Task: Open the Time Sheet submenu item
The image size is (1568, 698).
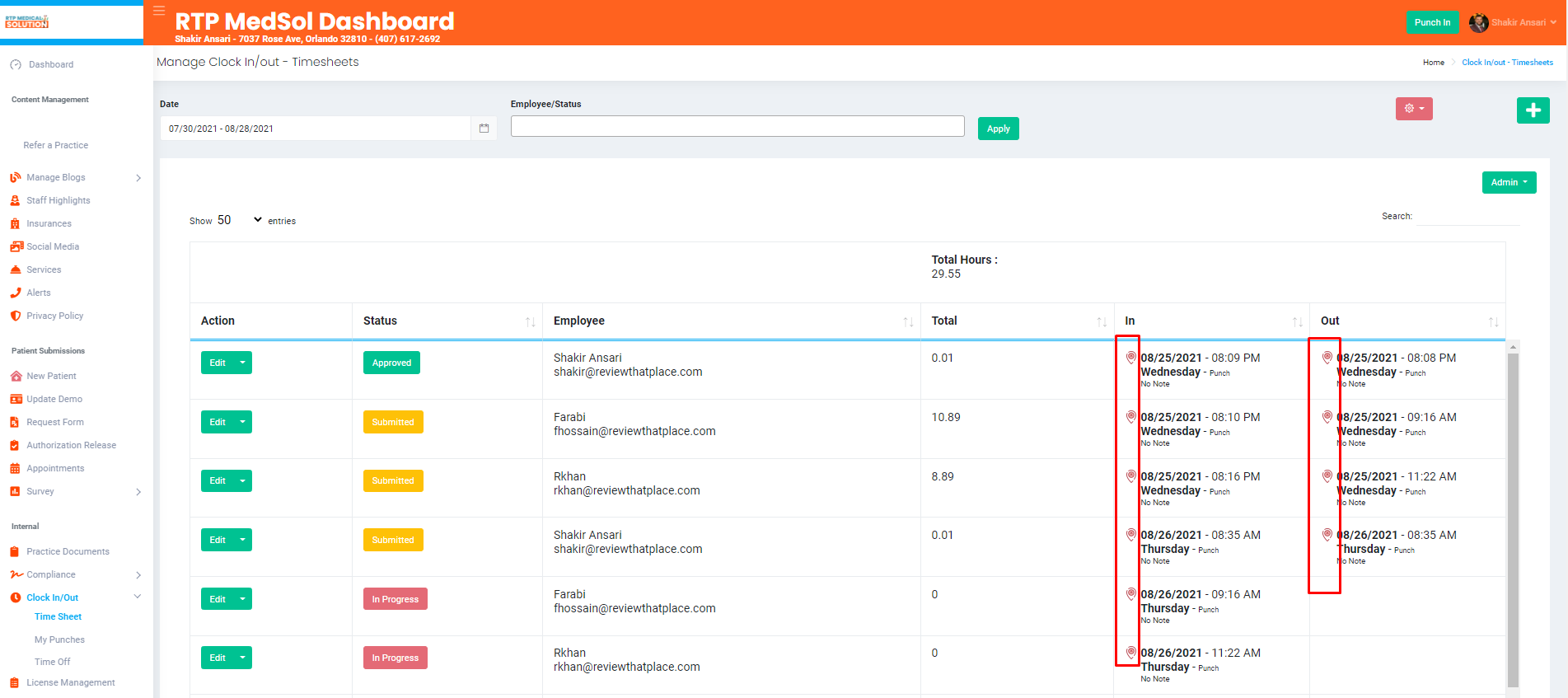Action: 58,616
